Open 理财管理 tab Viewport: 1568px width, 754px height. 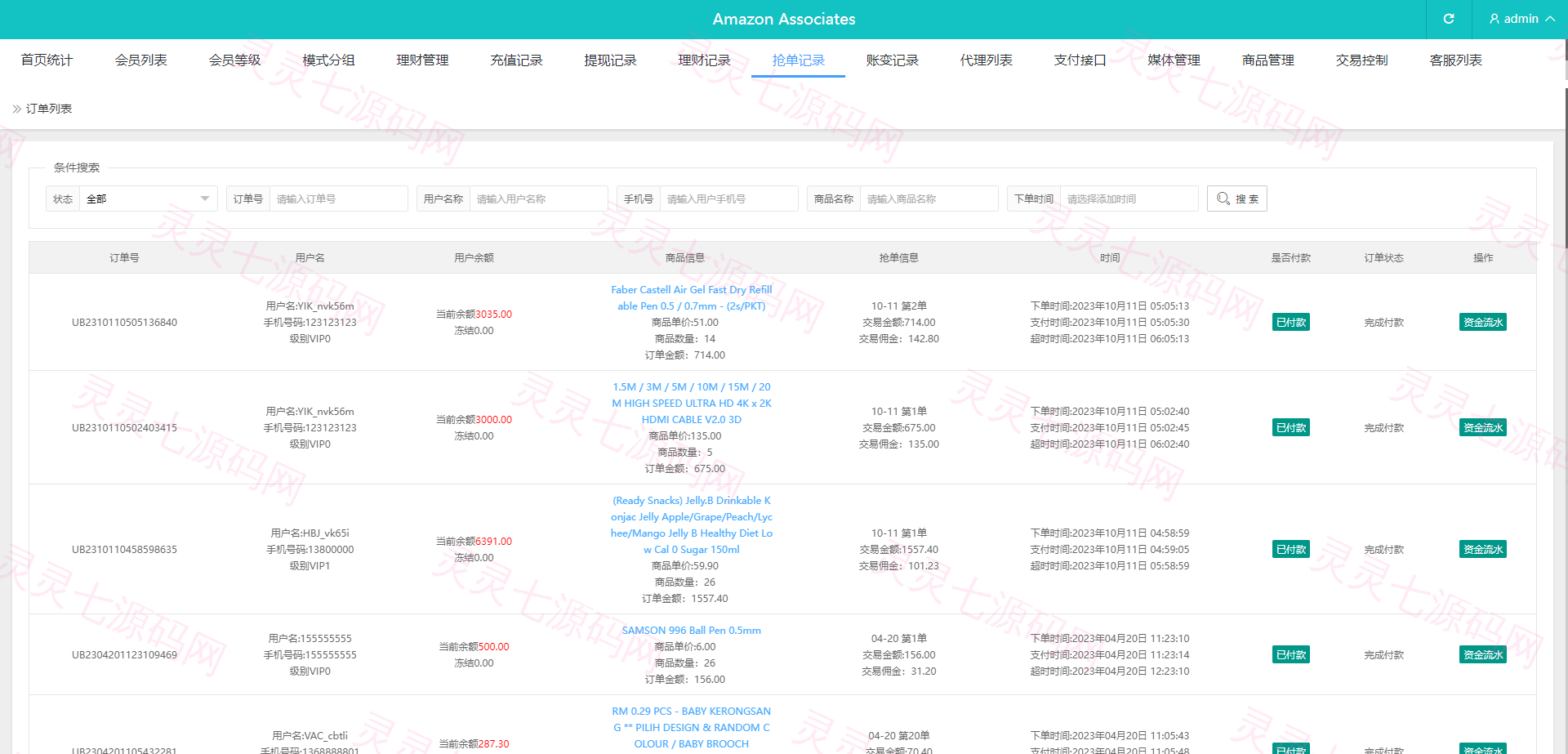coord(422,60)
